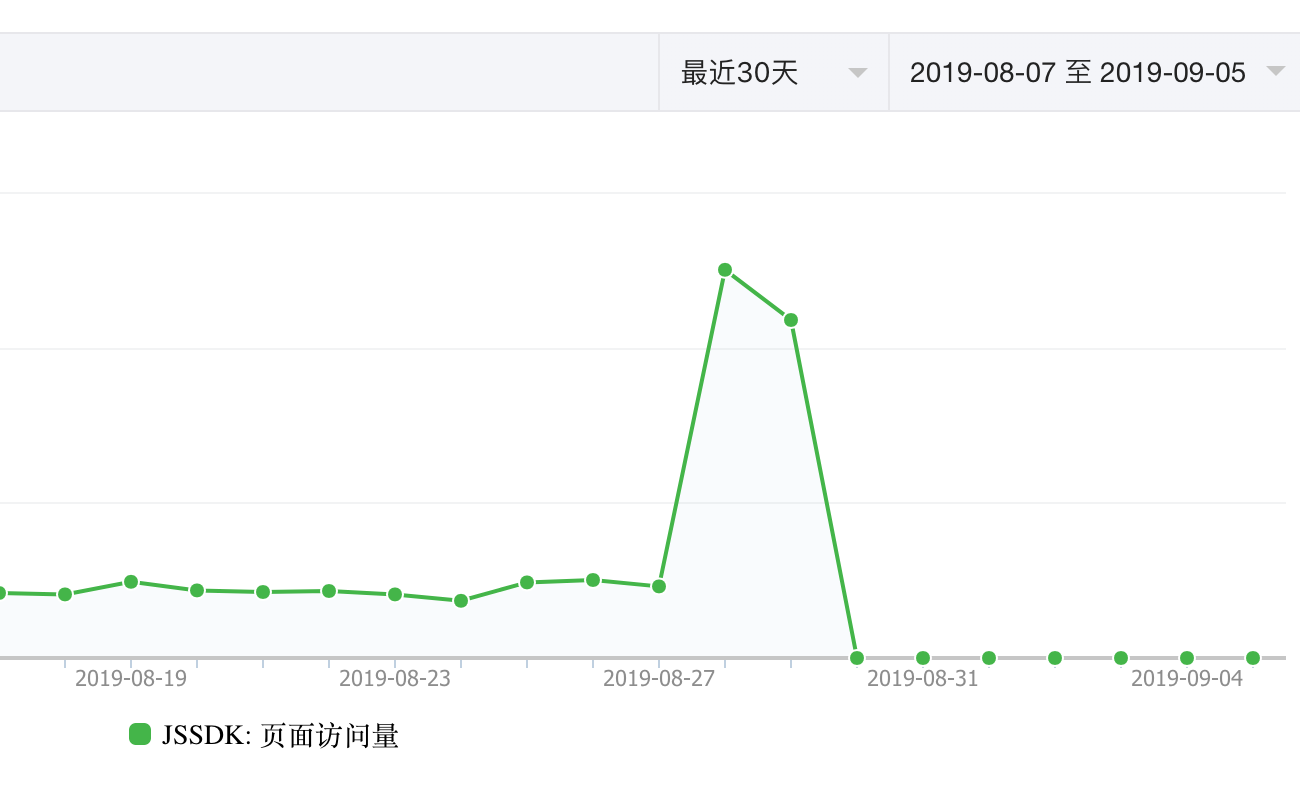Open the 2019-08-07 至 2019-09-05 date range picker
Screen dimensions: 1300x794
pos(1077,73)
